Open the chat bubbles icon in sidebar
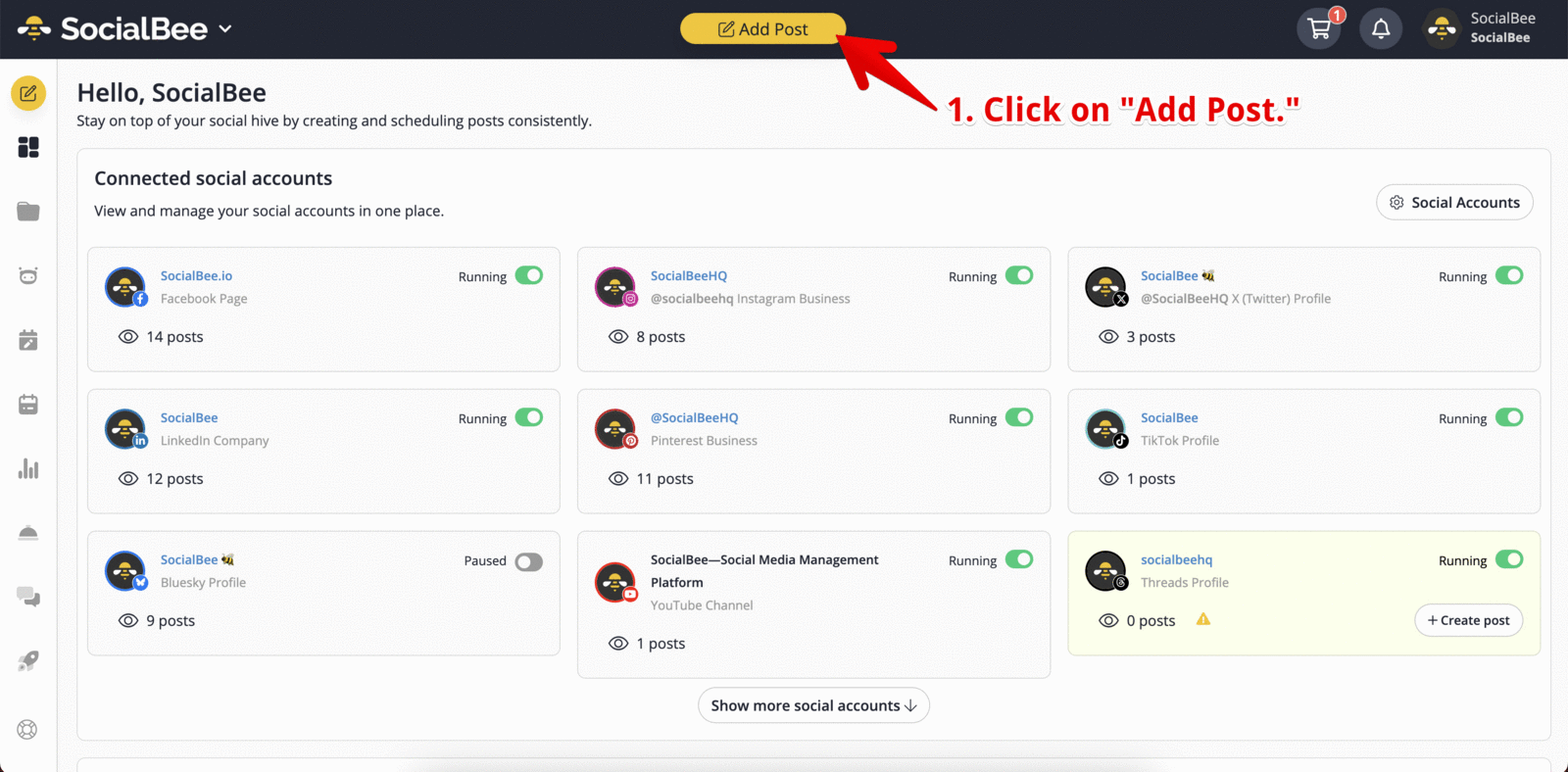The image size is (1568, 772). (x=28, y=597)
